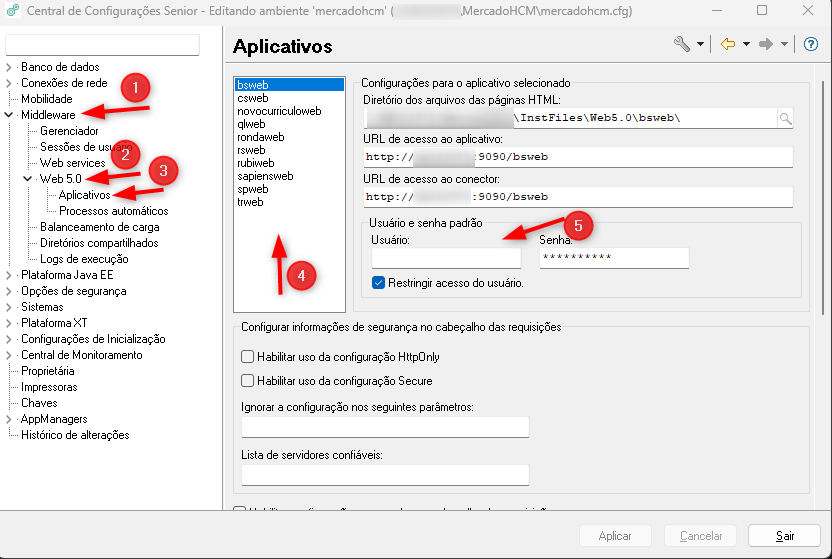The height and width of the screenshot is (559, 832).
Task: Open the back navigation history dropdown
Action: coord(746,45)
